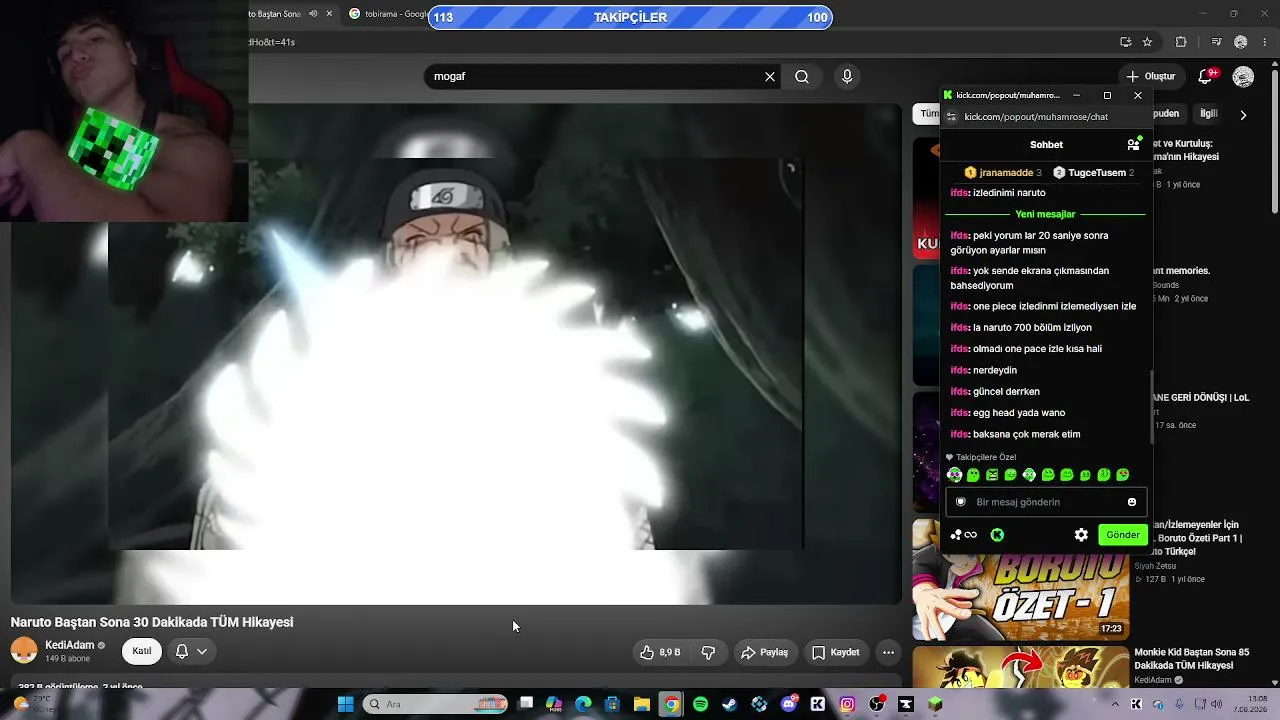The width and height of the screenshot is (1280, 720).
Task: Open Microsoft Store from the taskbar
Action: click(612, 704)
